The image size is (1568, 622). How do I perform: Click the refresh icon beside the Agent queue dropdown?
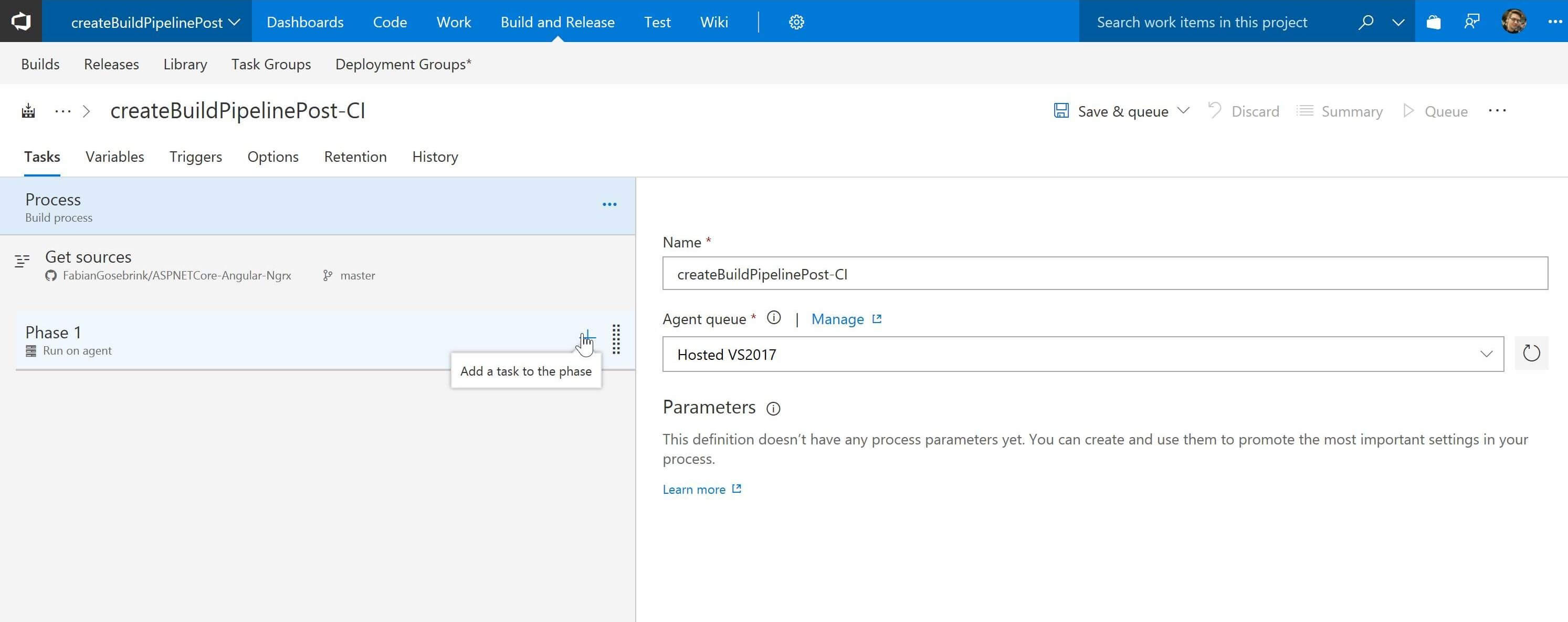click(x=1531, y=354)
